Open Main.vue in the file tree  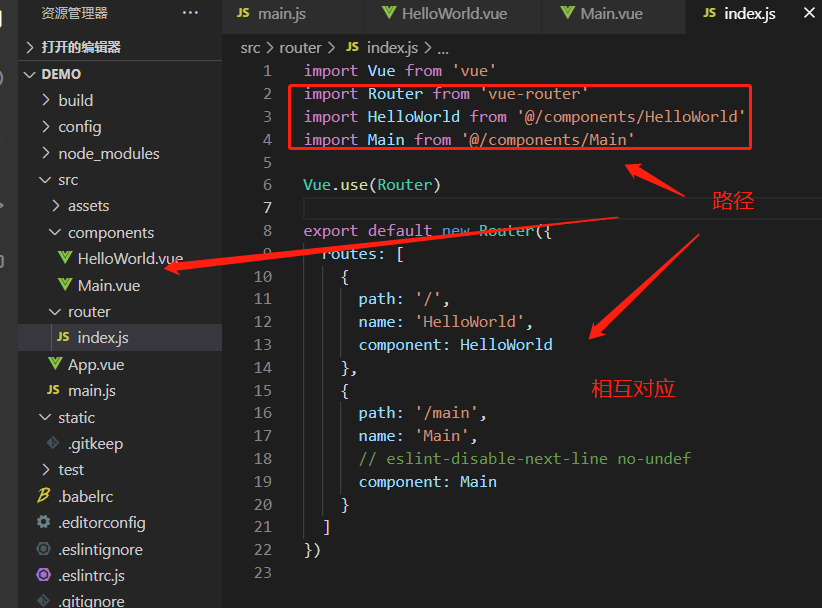tap(109, 285)
